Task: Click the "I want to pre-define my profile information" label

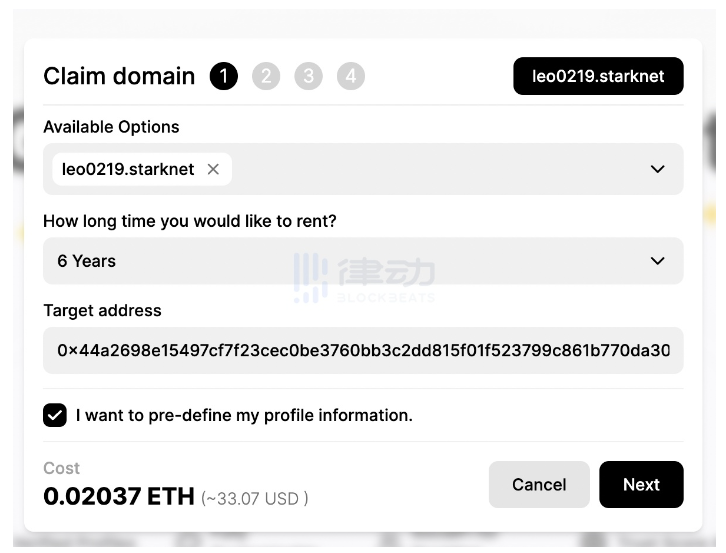Action: coord(244,415)
